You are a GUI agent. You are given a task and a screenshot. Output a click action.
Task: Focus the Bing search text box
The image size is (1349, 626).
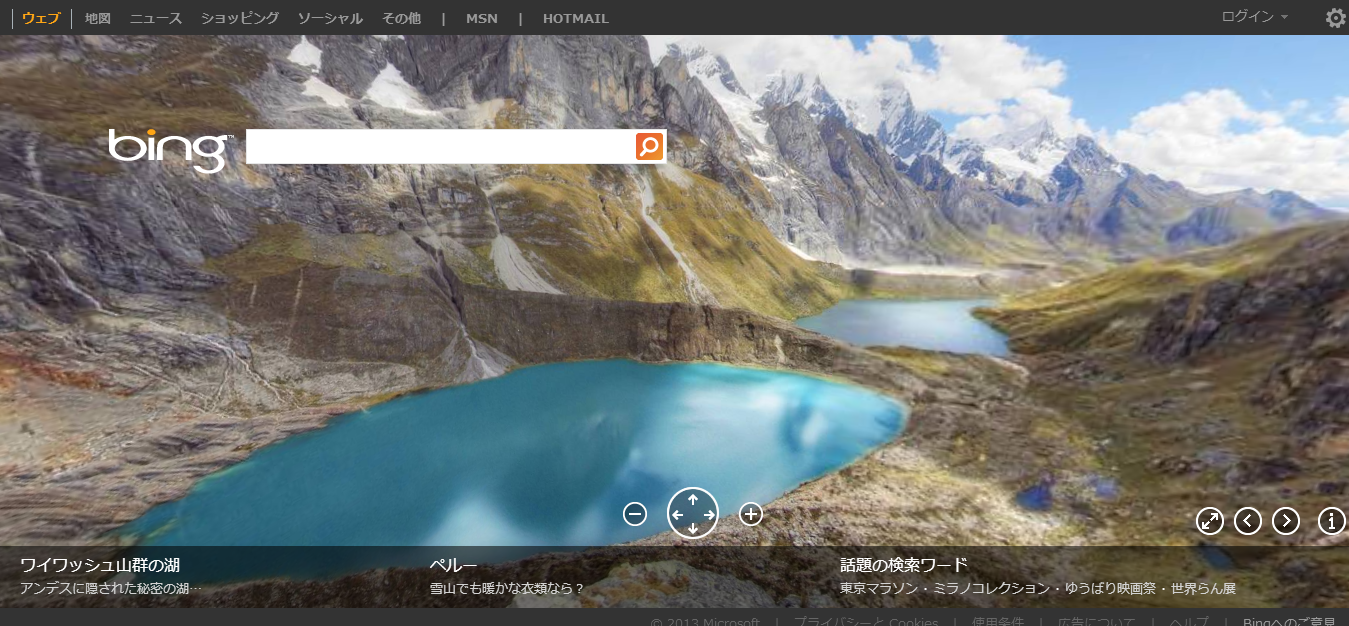pos(440,147)
